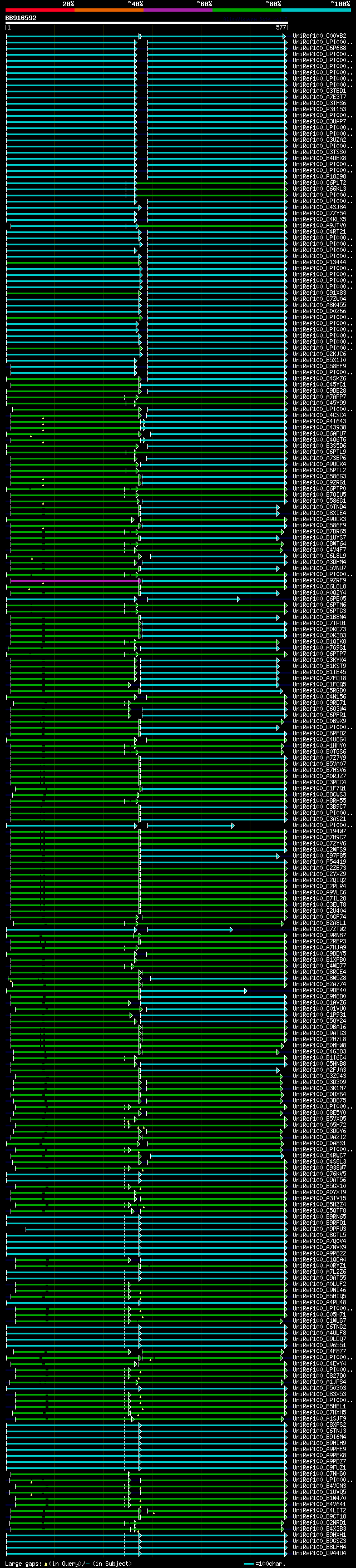Select hit label UniRef100_Q2NRD1

(319, 1523)
